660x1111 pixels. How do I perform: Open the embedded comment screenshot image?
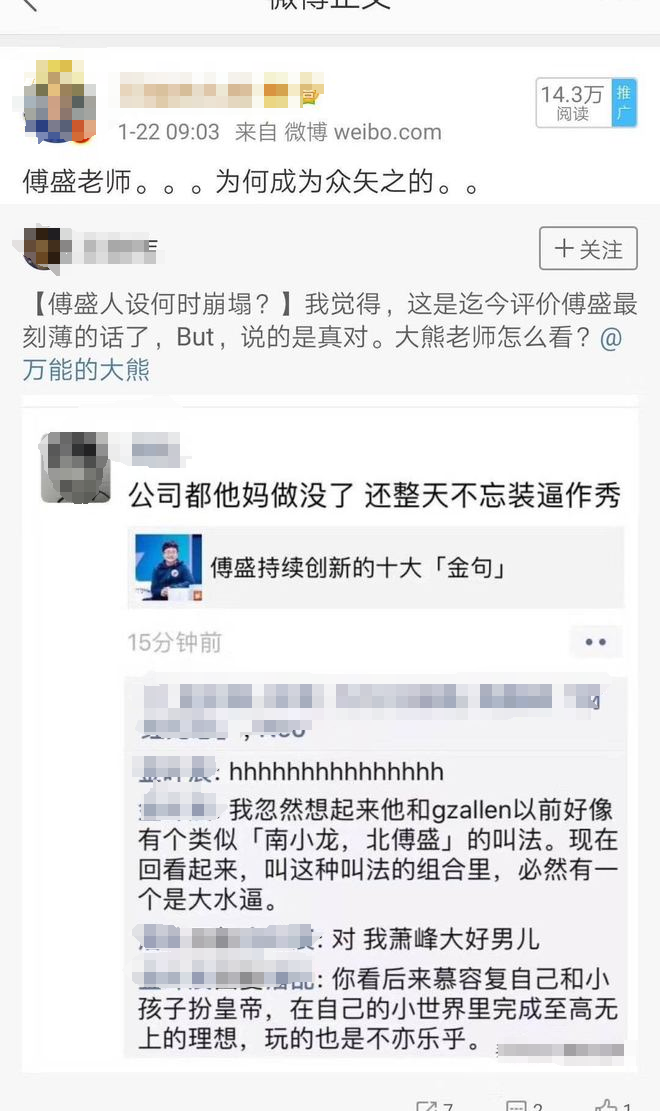(x=330, y=737)
